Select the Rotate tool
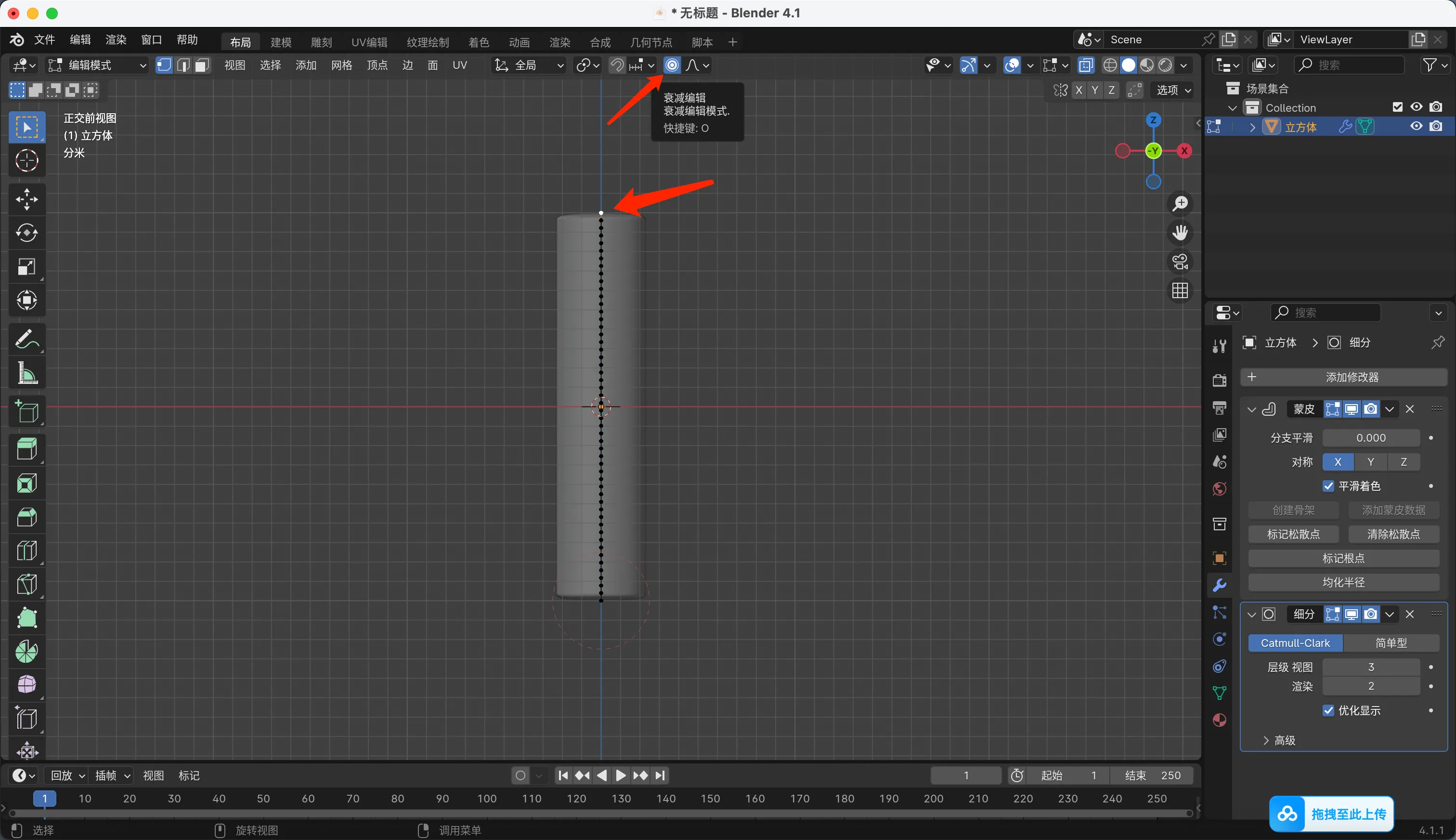 click(x=26, y=233)
